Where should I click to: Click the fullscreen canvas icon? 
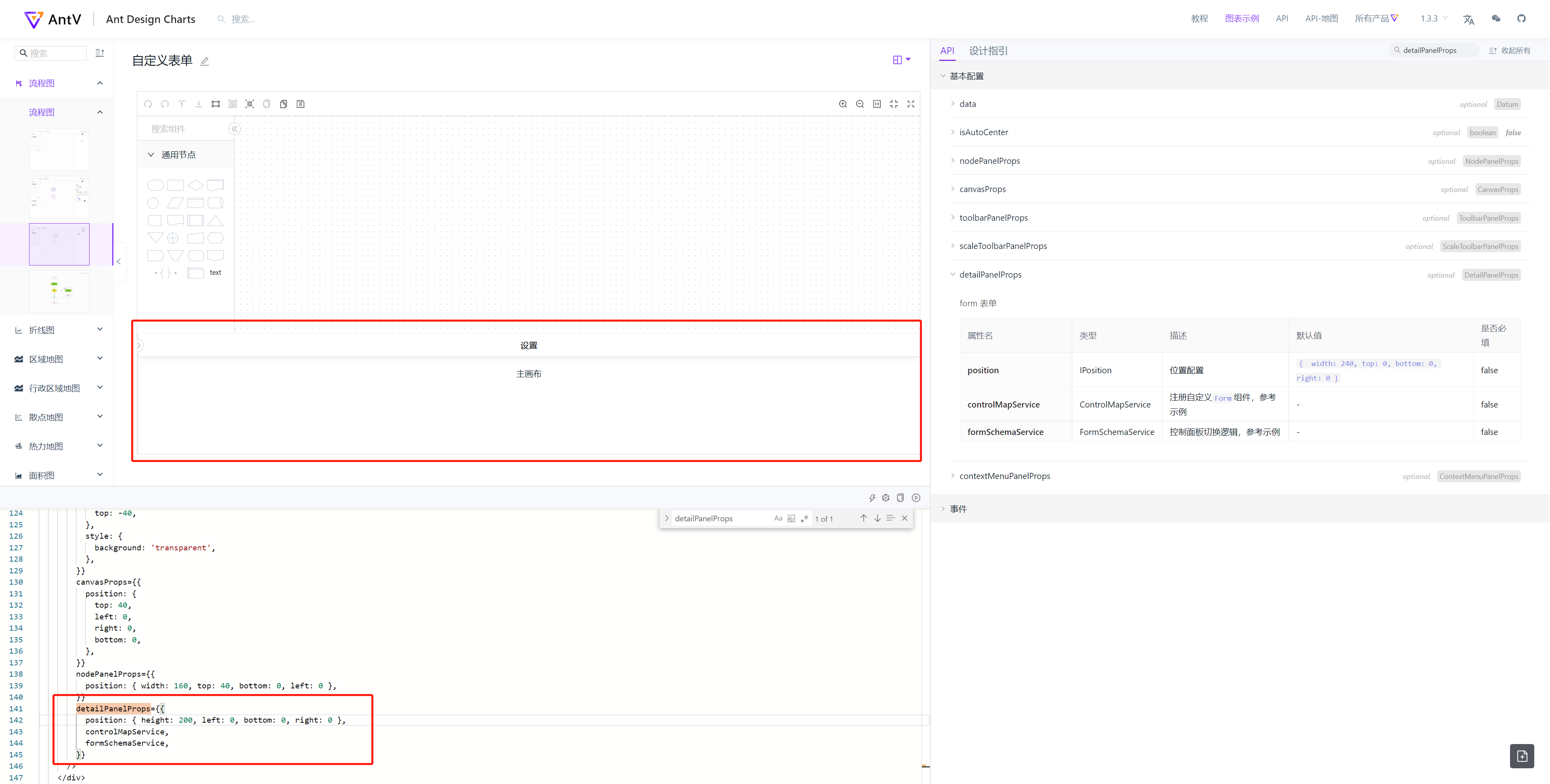pos(911,104)
